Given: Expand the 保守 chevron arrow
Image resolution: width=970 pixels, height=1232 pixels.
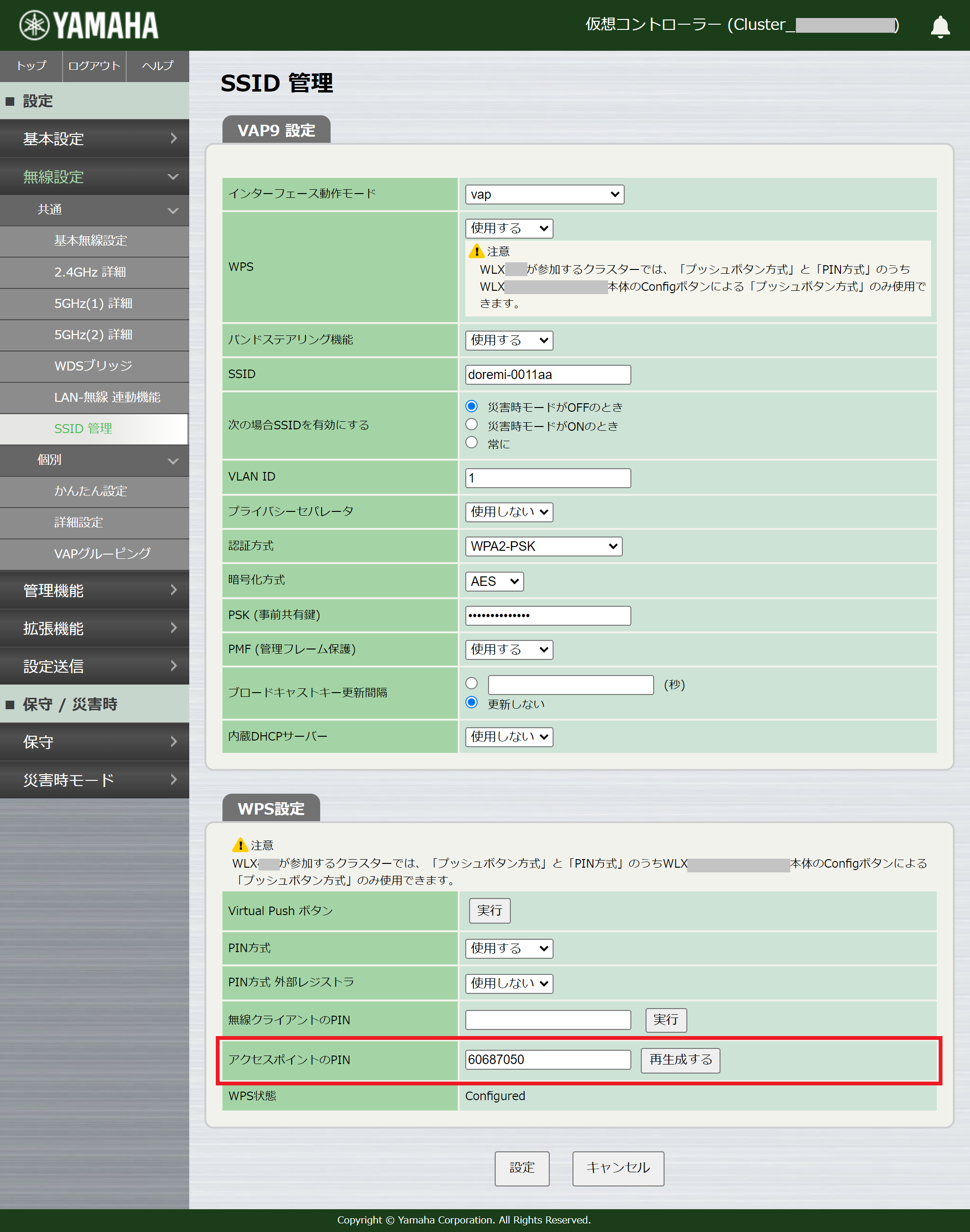Looking at the screenshot, I should 173,742.
